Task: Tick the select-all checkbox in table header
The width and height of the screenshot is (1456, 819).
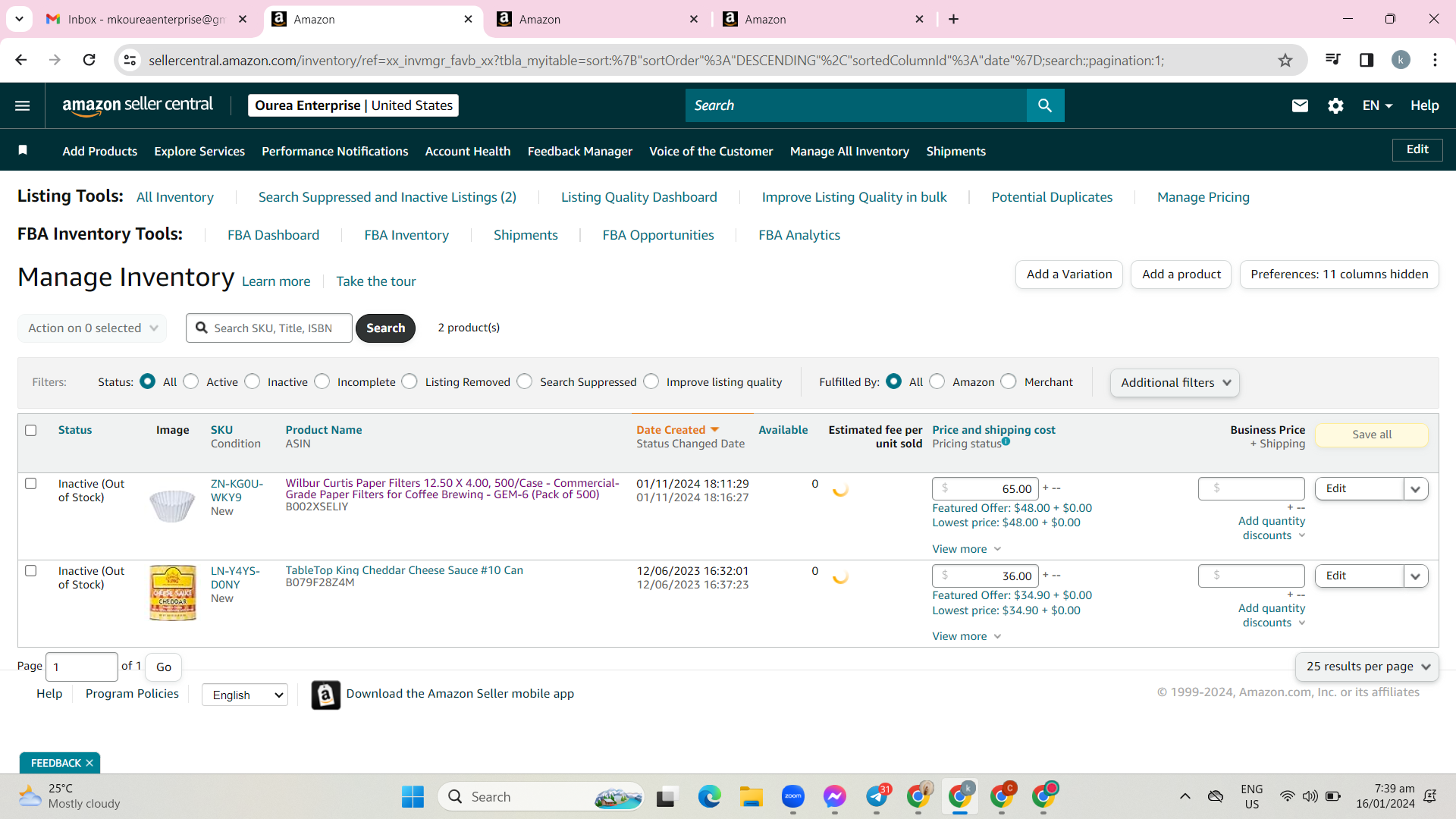Action: [x=31, y=430]
